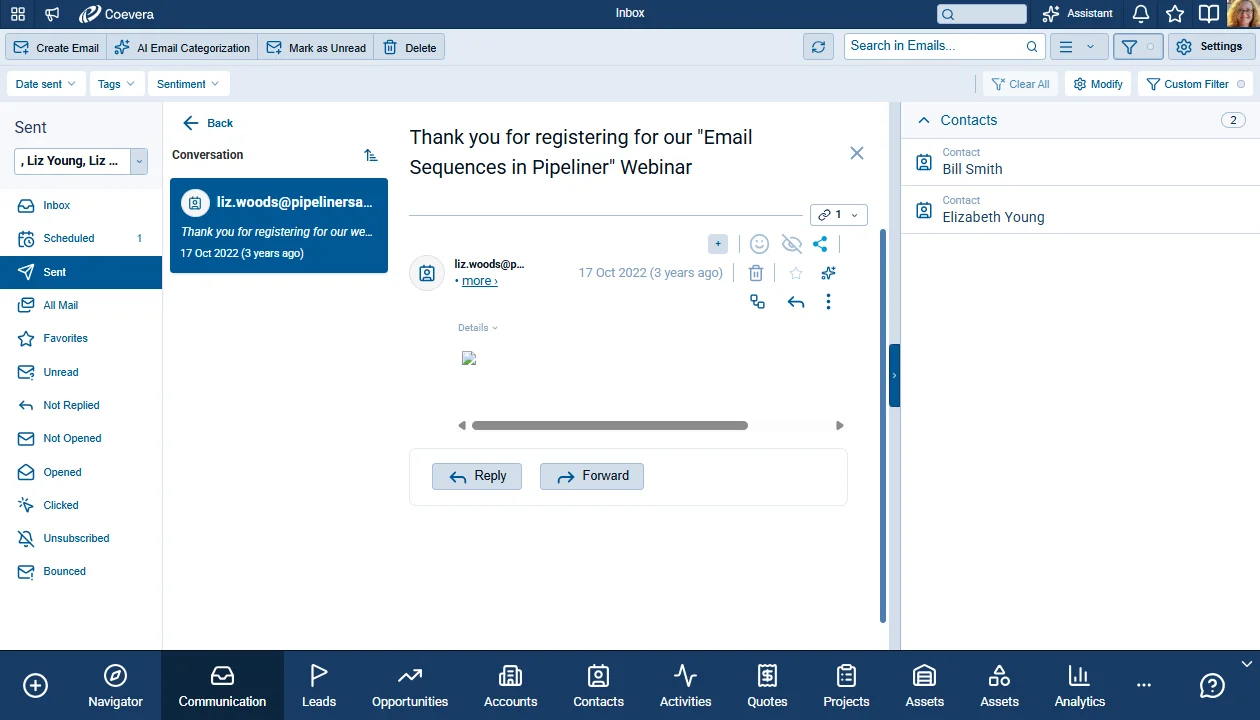Share this email via share icon
The width and height of the screenshot is (1260, 720).
(820, 244)
